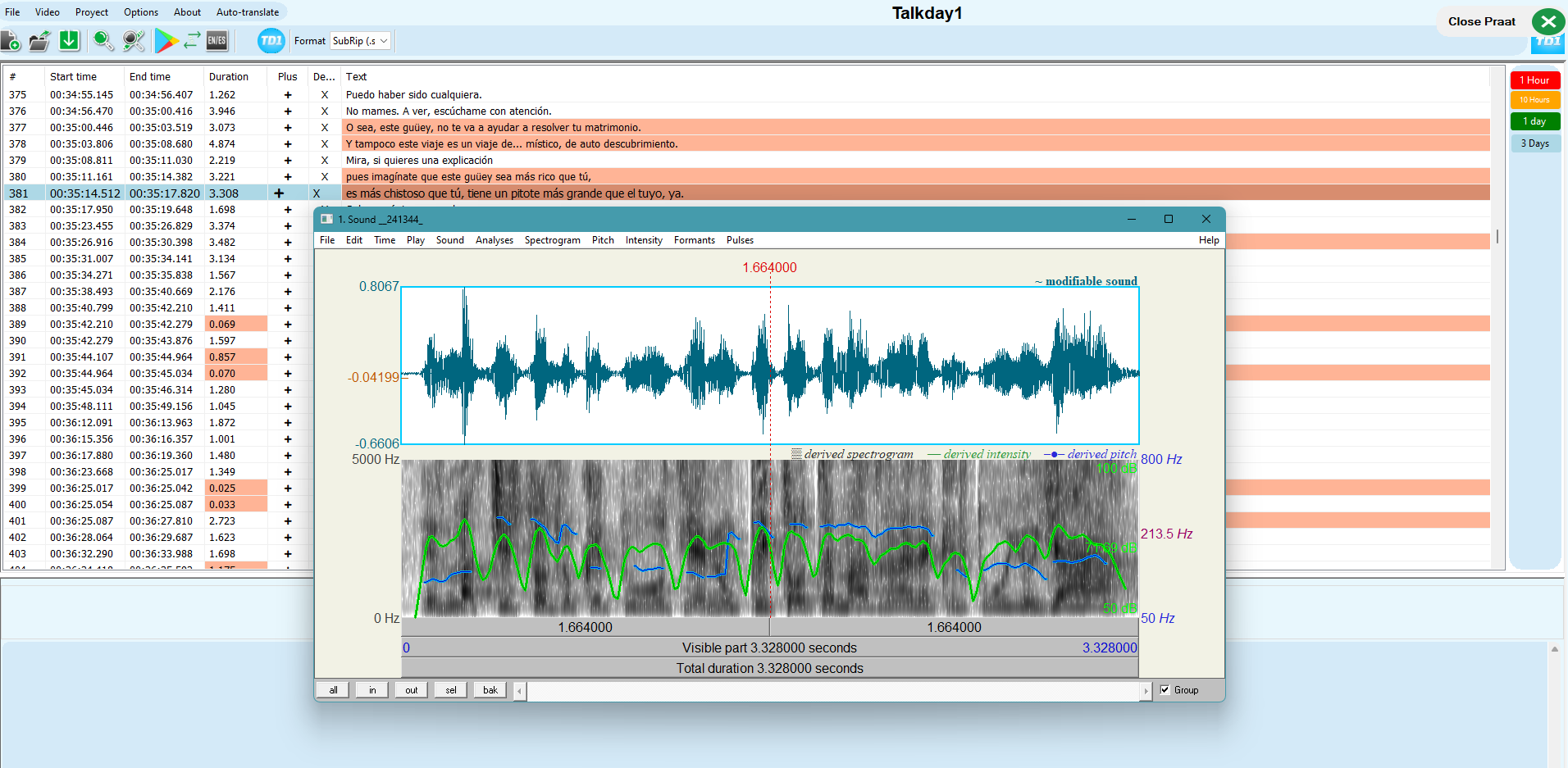This screenshot has height=768, width=1568.
Task: Open Praat's Pulses menu
Action: [x=740, y=240]
